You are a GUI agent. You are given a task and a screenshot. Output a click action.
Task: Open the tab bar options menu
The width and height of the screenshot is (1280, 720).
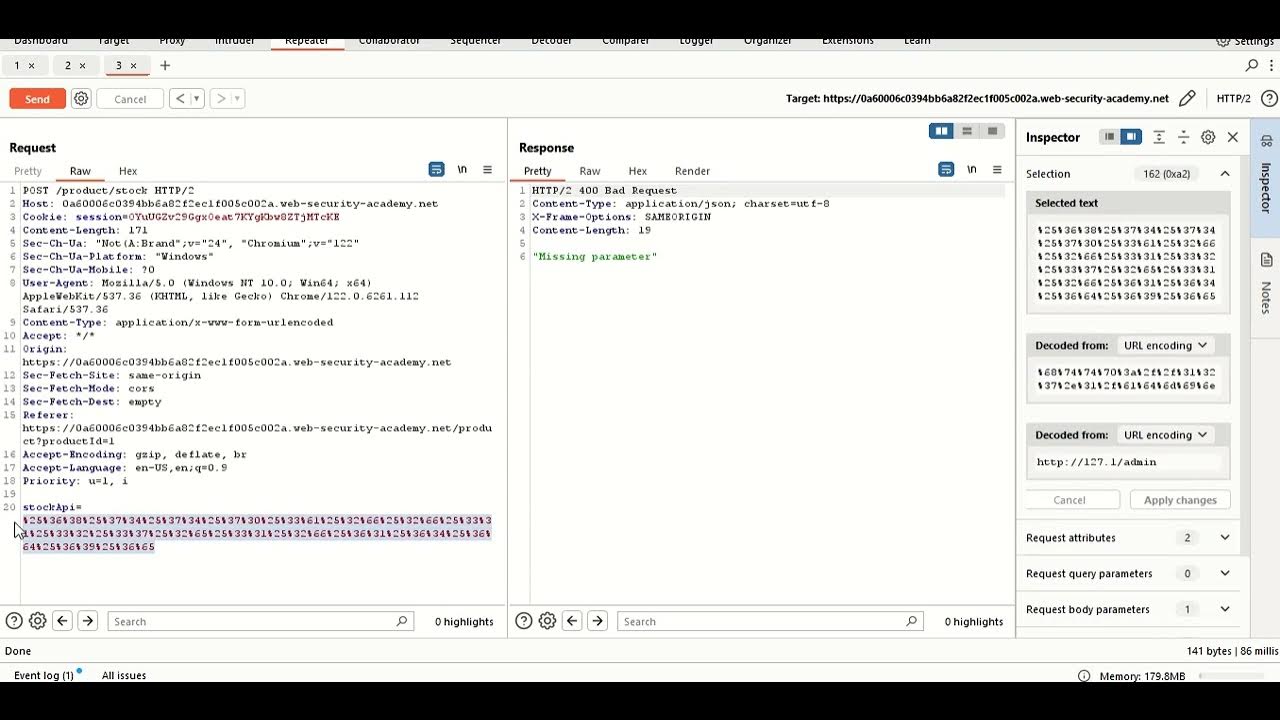(1269, 66)
